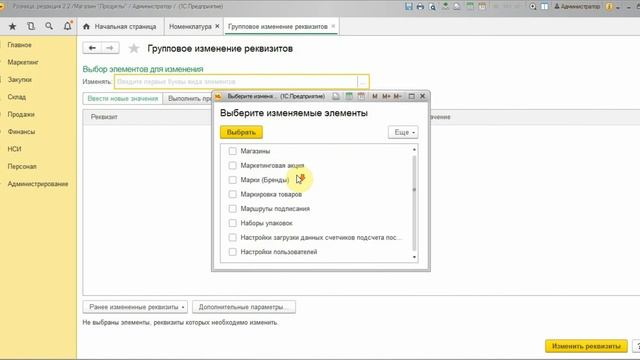The width and height of the screenshot is (640, 360).
Task: Check the Настройки загрузки данных счетчиков checkbox
Action: click(232, 238)
